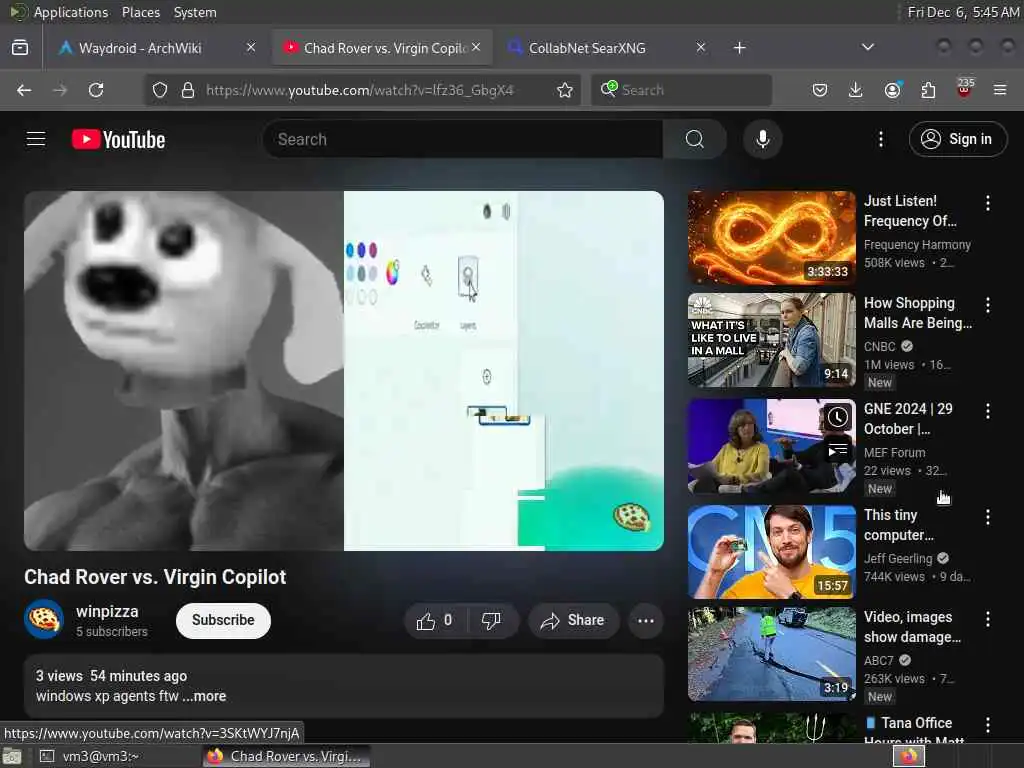Click the video player
Image resolution: width=1024 pixels, height=768 pixels.
coord(344,371)
